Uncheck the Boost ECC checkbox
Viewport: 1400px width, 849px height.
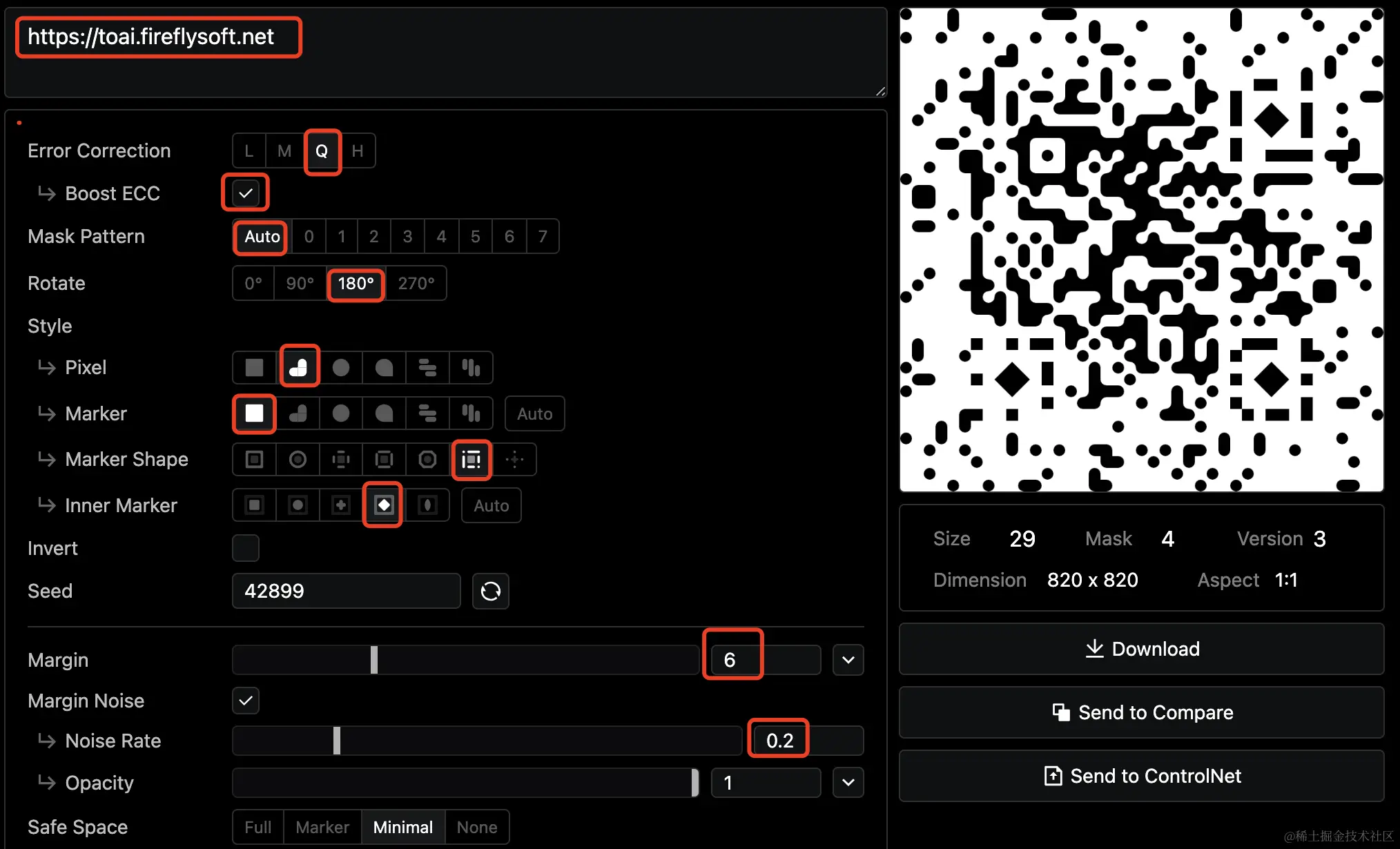tap(246, 193)
